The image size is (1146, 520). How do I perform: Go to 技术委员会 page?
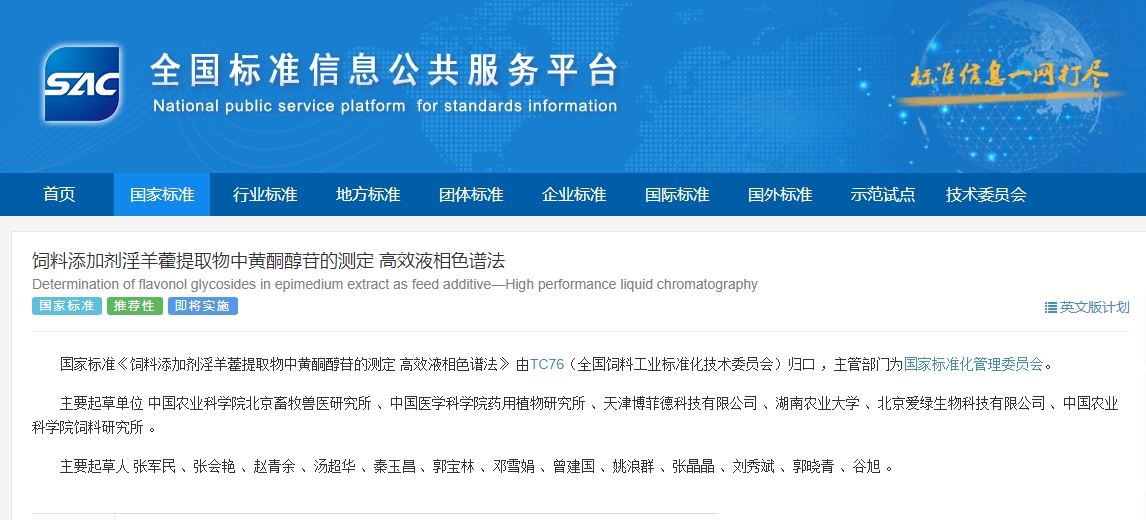click(986, 195)
